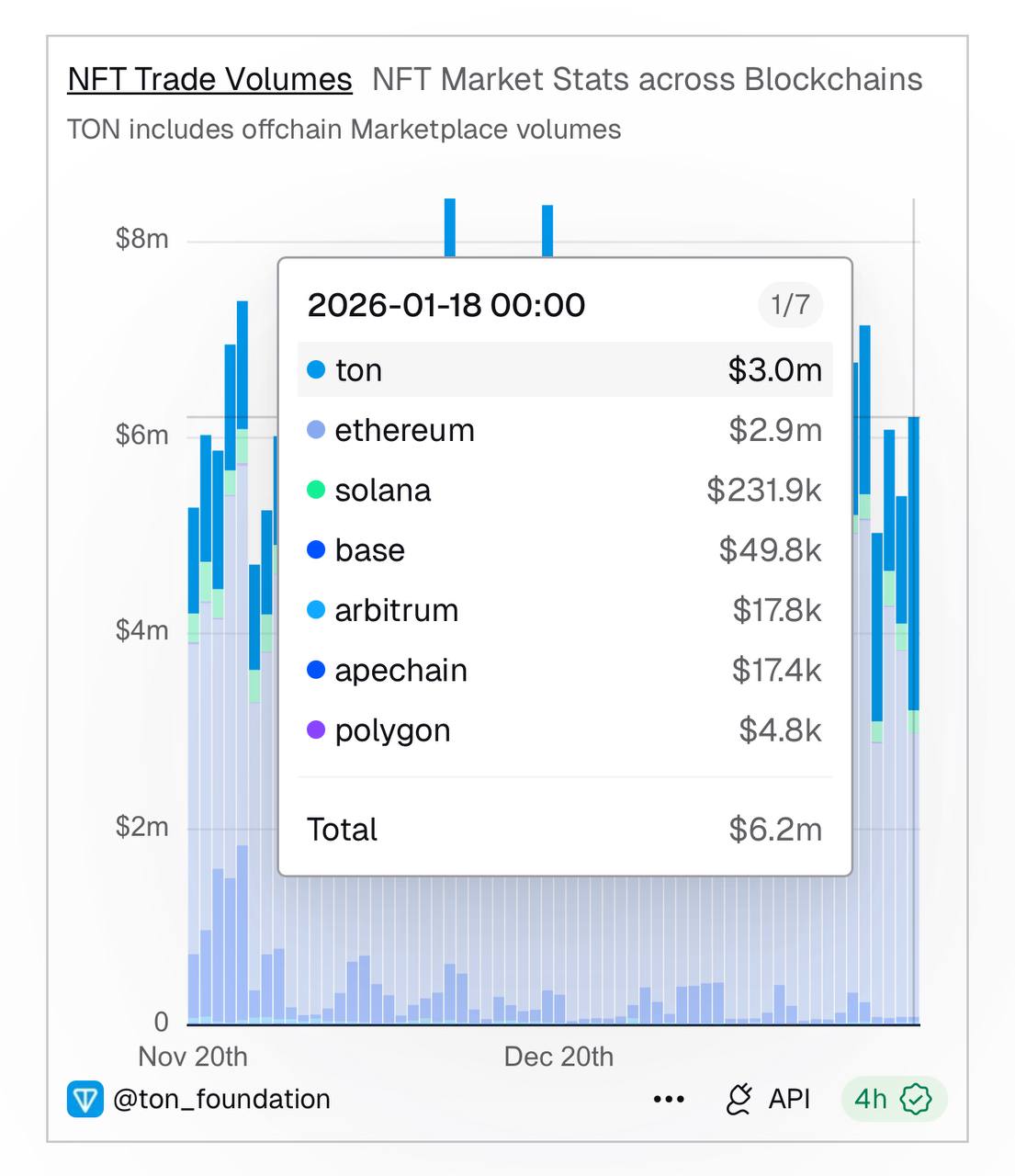
Task: Select the ton row in tooltip
Action: 564,370
